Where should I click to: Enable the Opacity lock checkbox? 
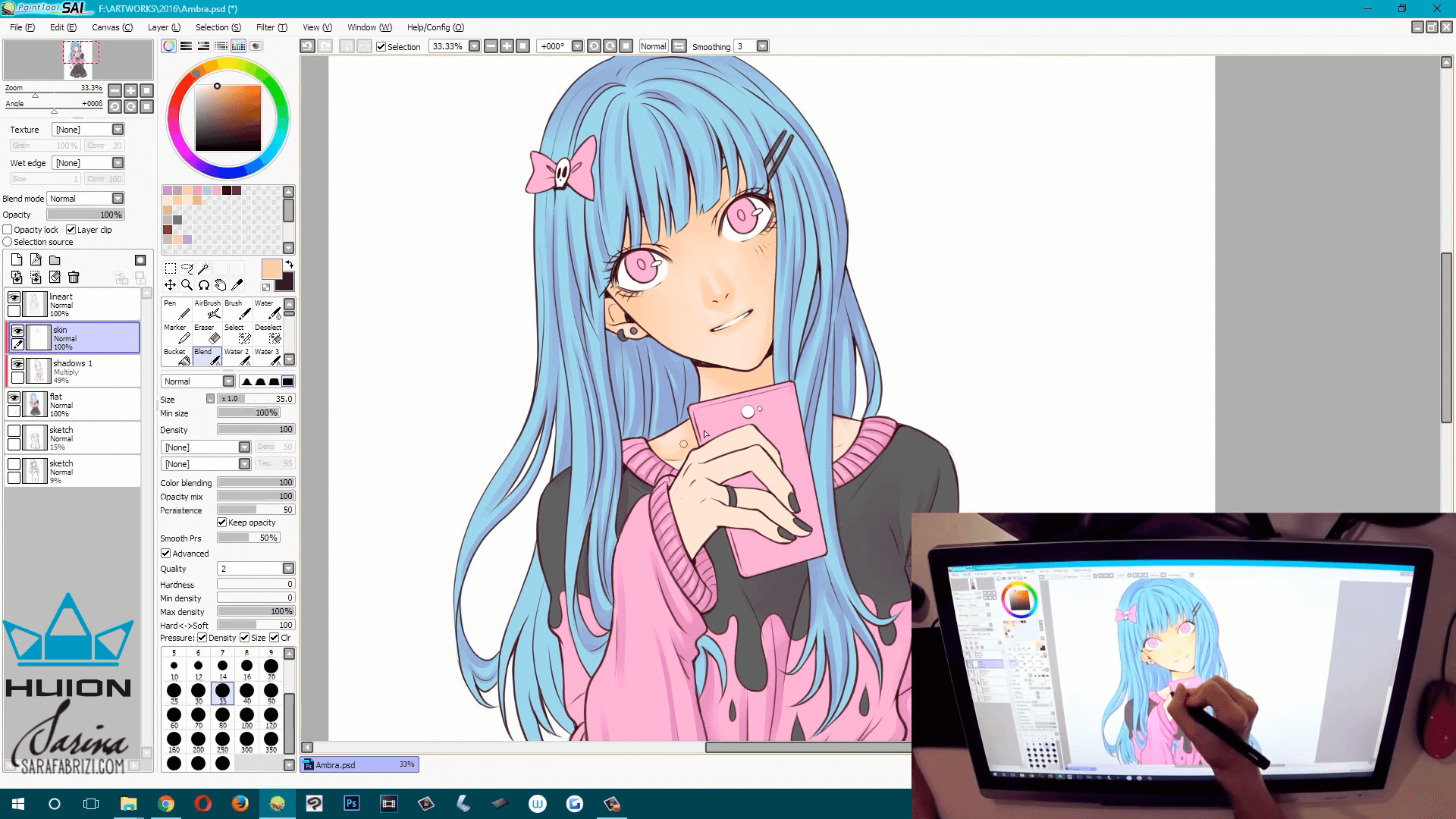[x=8, y=230]
